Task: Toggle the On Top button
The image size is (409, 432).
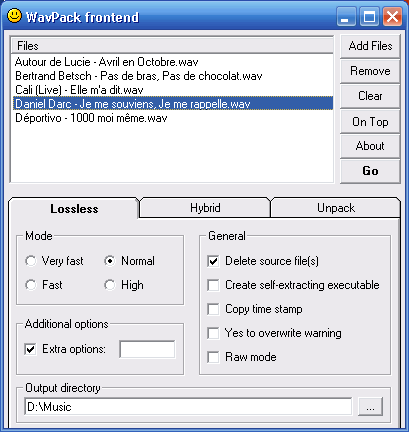Action: [370, 122]
